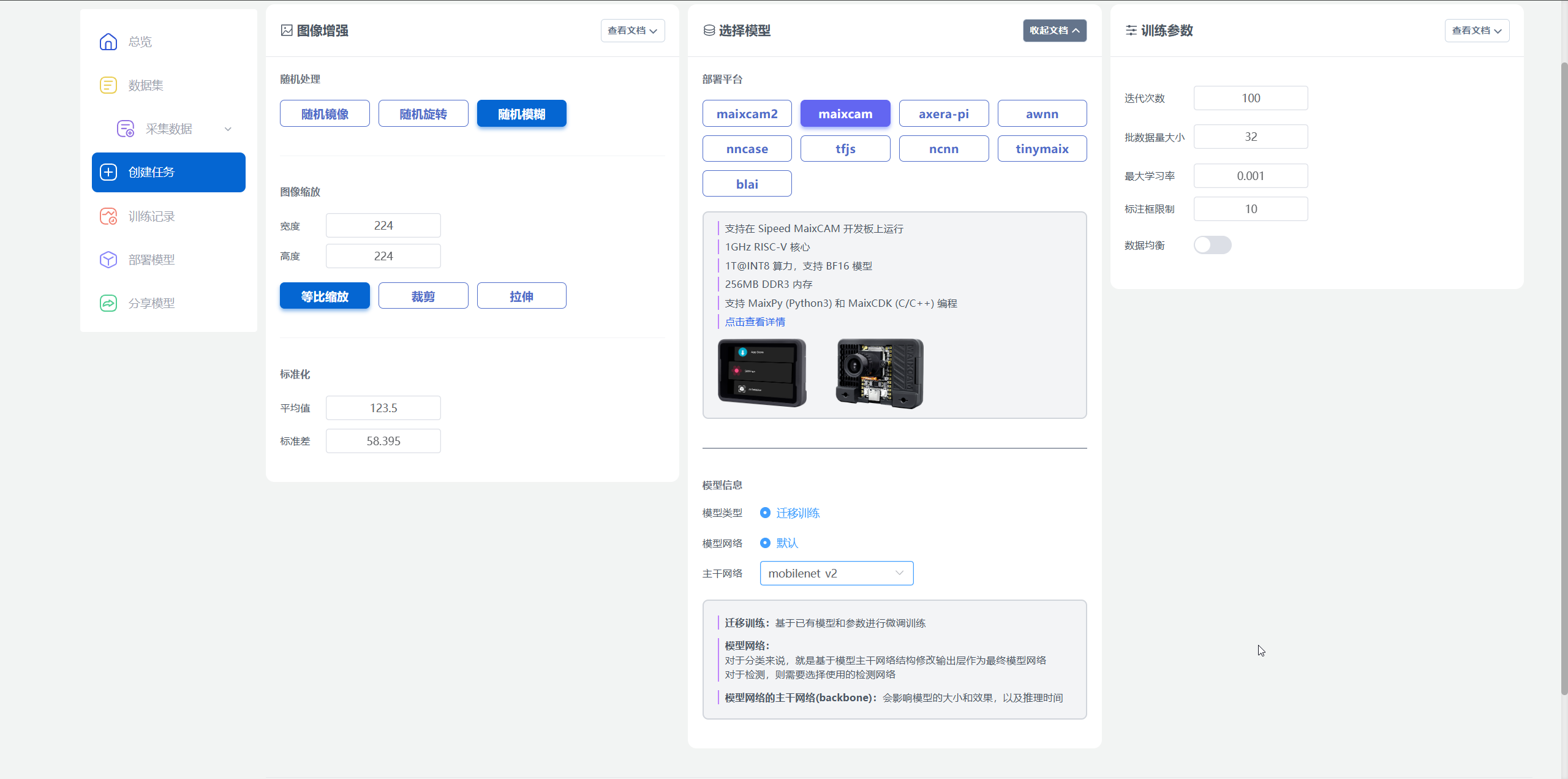Select the ncnn platform

944,149
